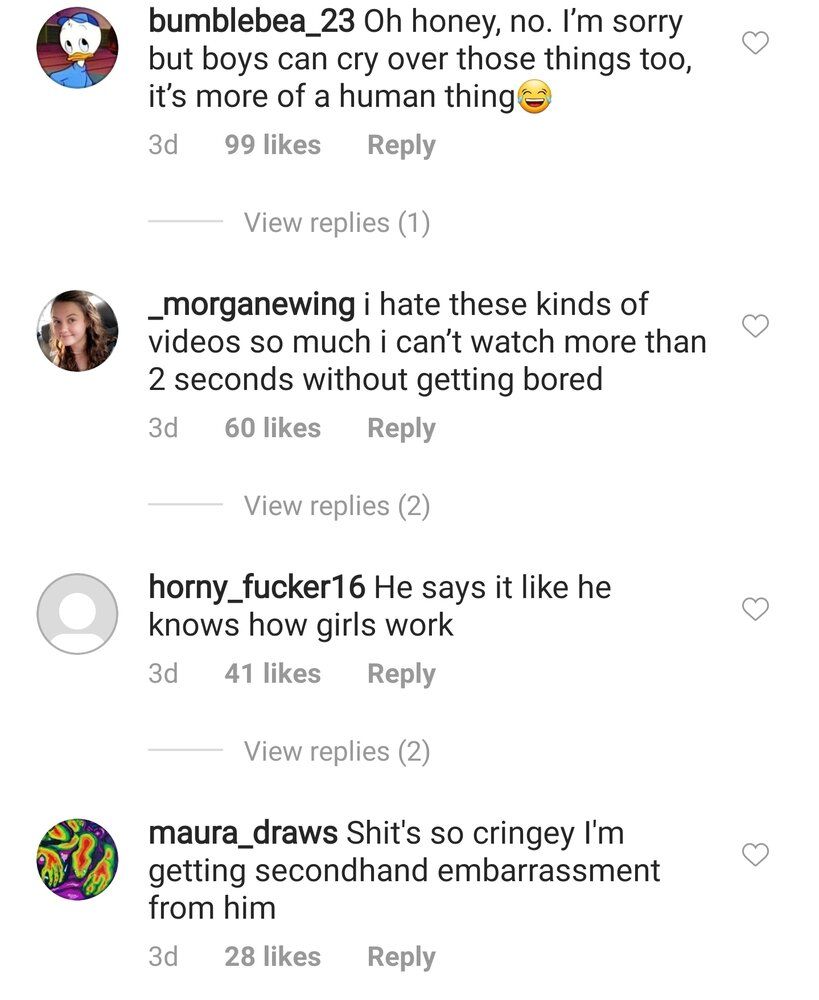View the 60 likes list
Image resolution: width=819 pixels, height=1000 pixels.
point(272,428)
